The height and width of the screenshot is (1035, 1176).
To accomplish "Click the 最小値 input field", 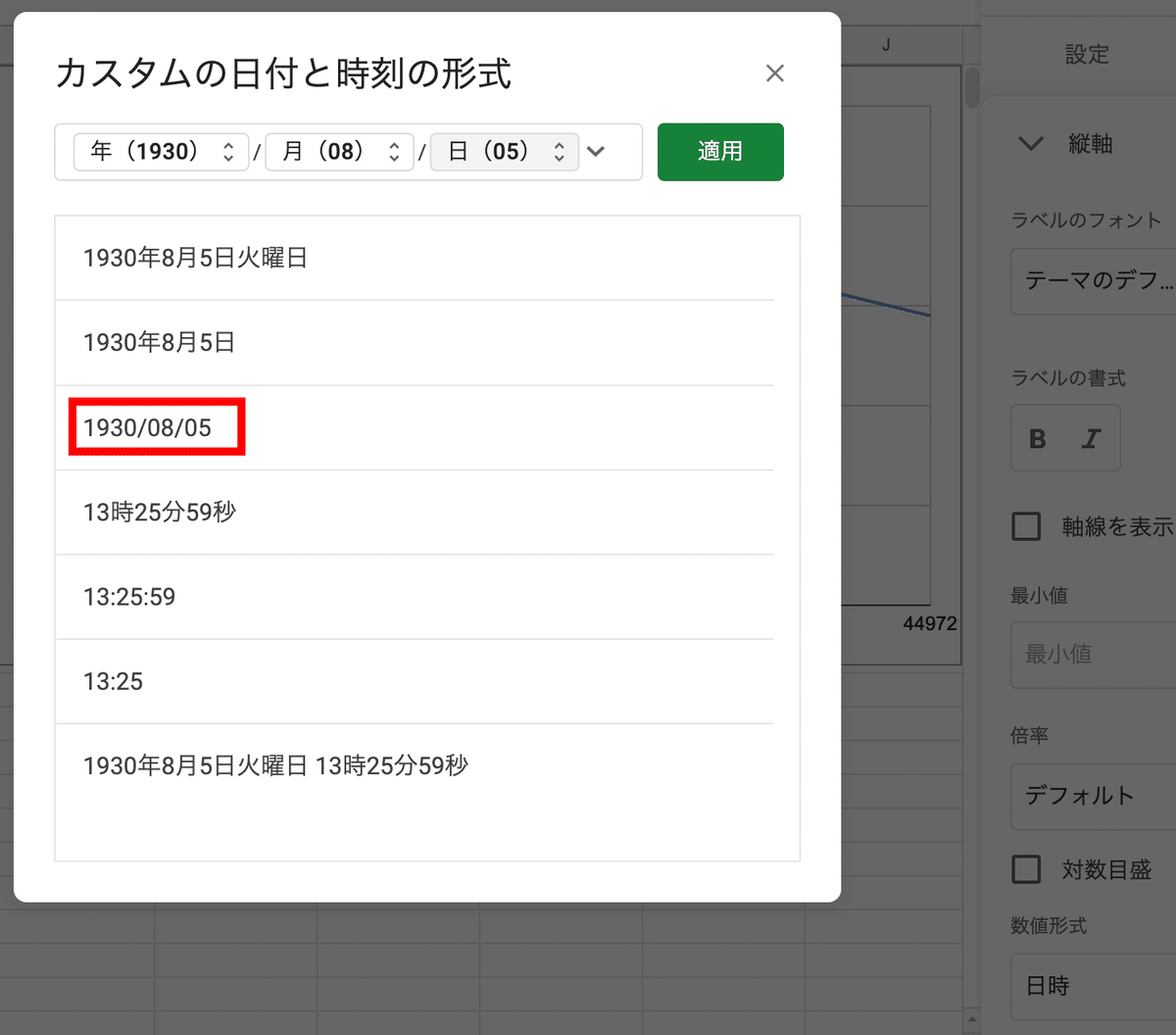I will (x=1094, y=654).
